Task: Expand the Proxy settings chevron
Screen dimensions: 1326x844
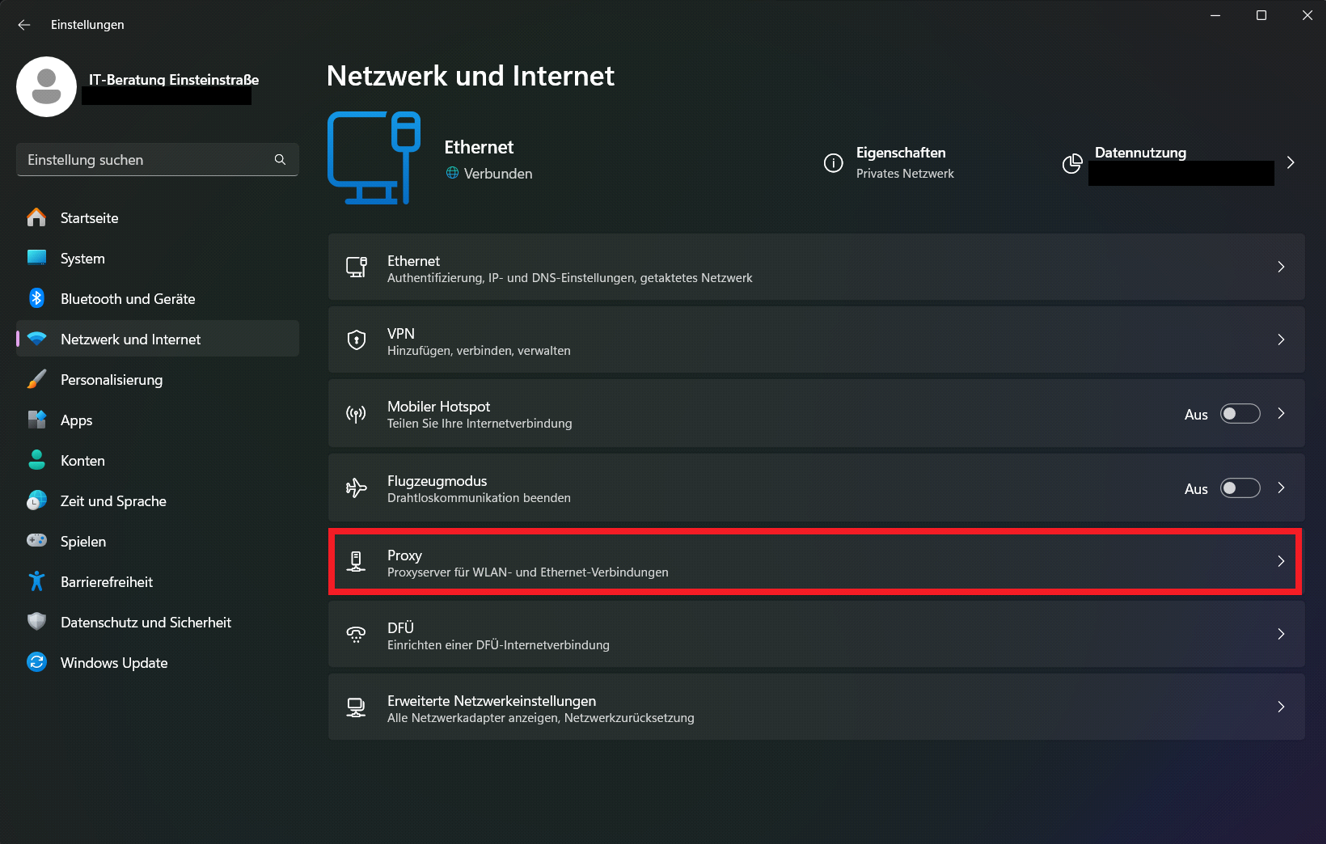Action: coord(1280,562)
